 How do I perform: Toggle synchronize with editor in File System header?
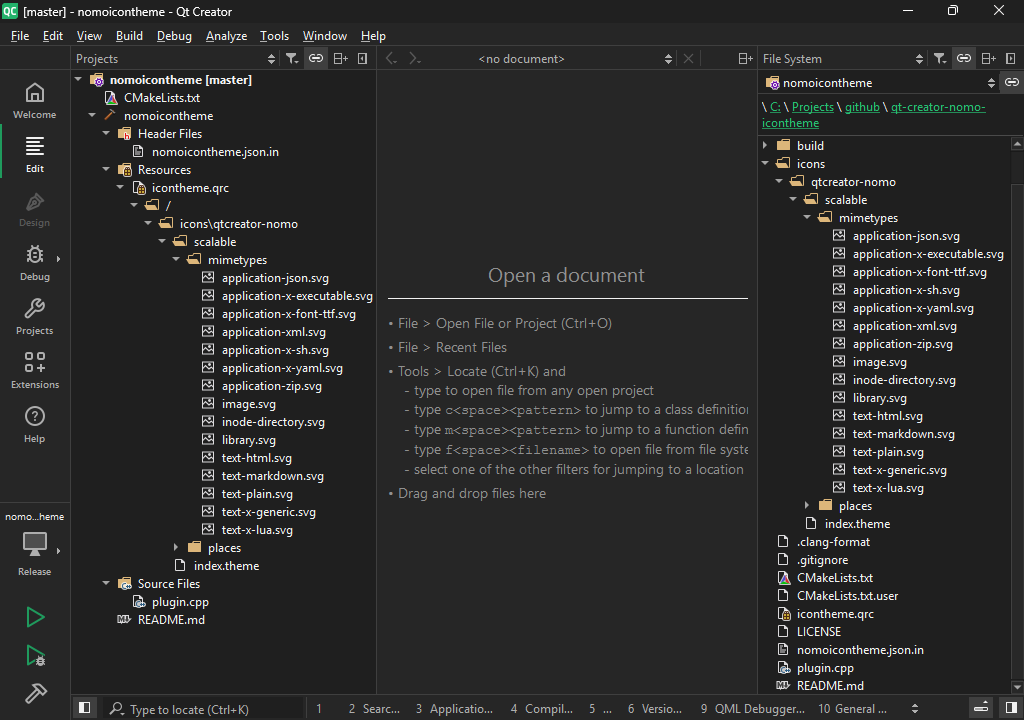tap(964, 59)
